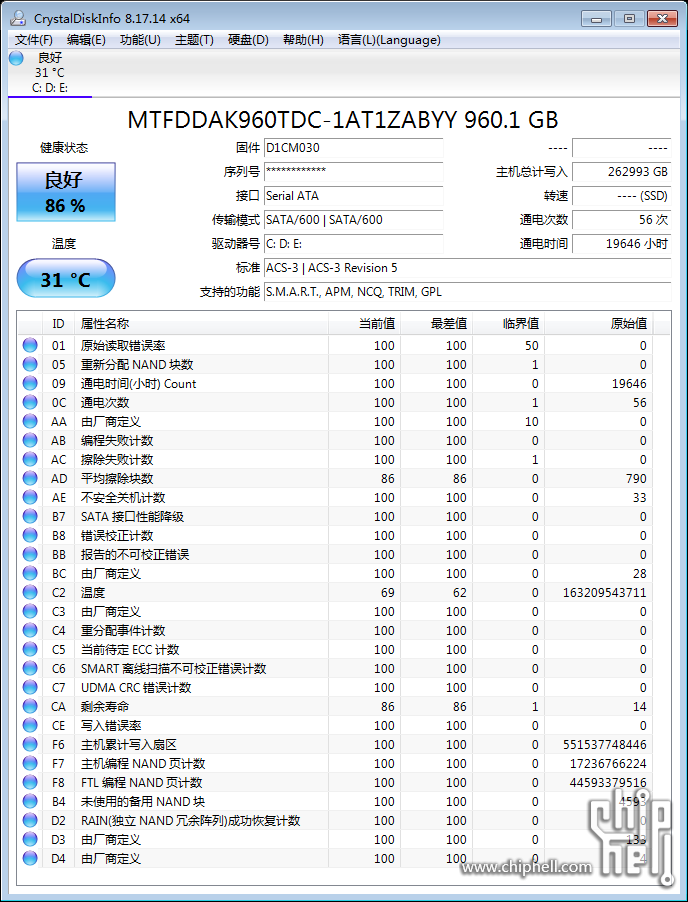Image resolution: width=688 pixels, height=902 pixels.
Task: Open the 硬盘(D) menu
Action: (249, 40)
